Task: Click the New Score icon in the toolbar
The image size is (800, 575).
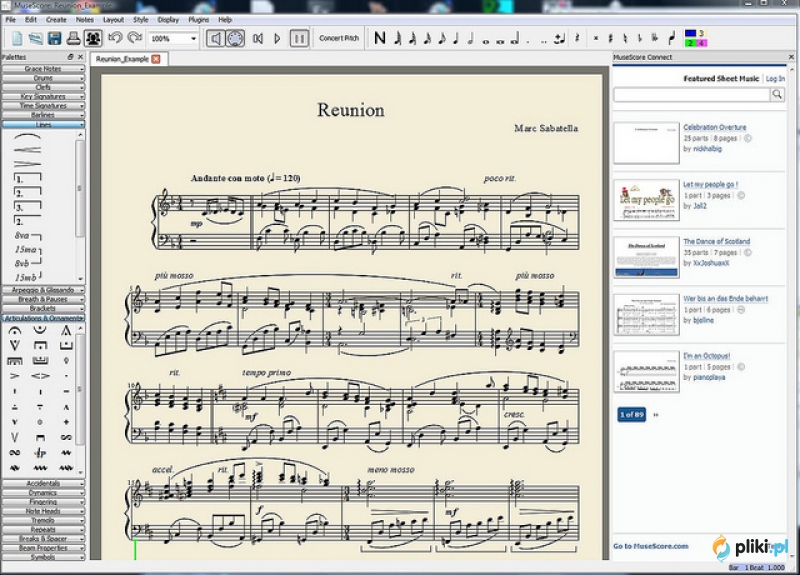Action: tap(17, 38)
